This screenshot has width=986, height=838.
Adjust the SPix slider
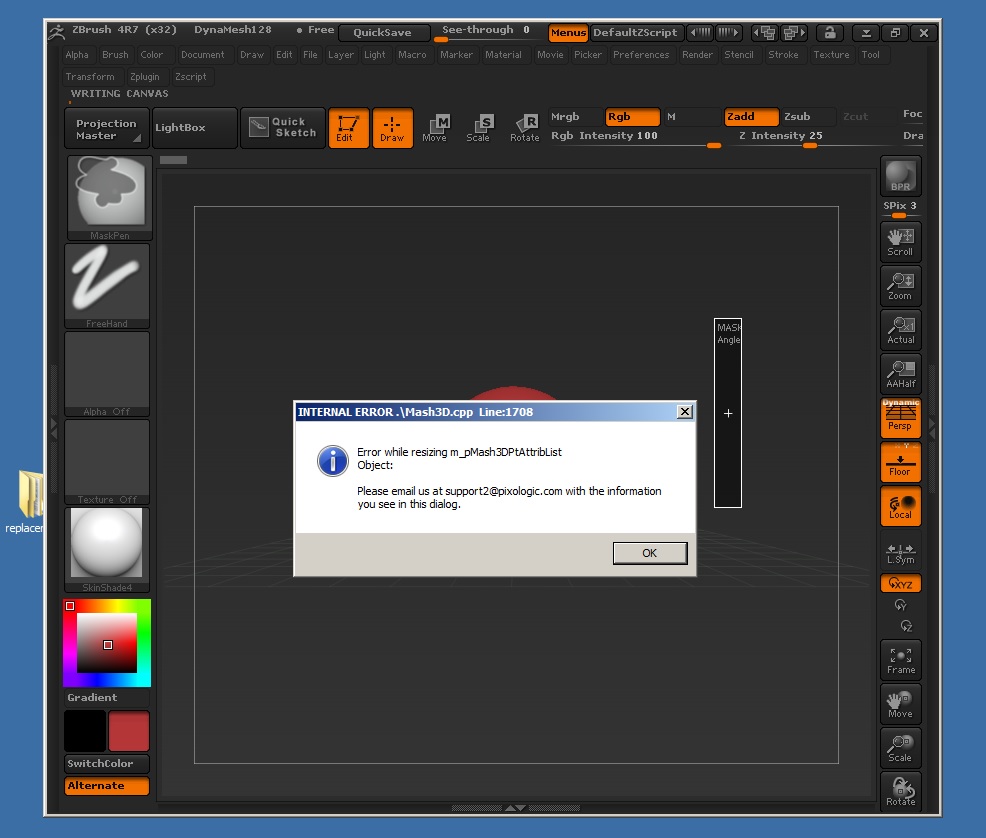pyautogui.click(x=900, y=208)
